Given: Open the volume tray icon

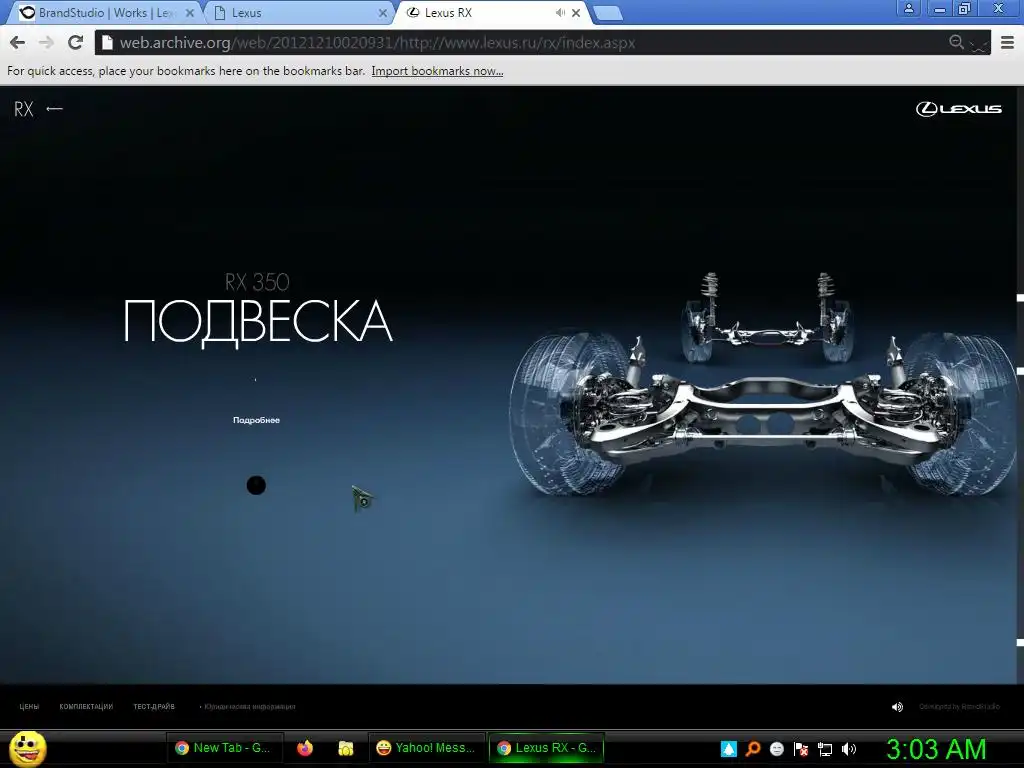Looking at the screenshot, I should [849, 749].
